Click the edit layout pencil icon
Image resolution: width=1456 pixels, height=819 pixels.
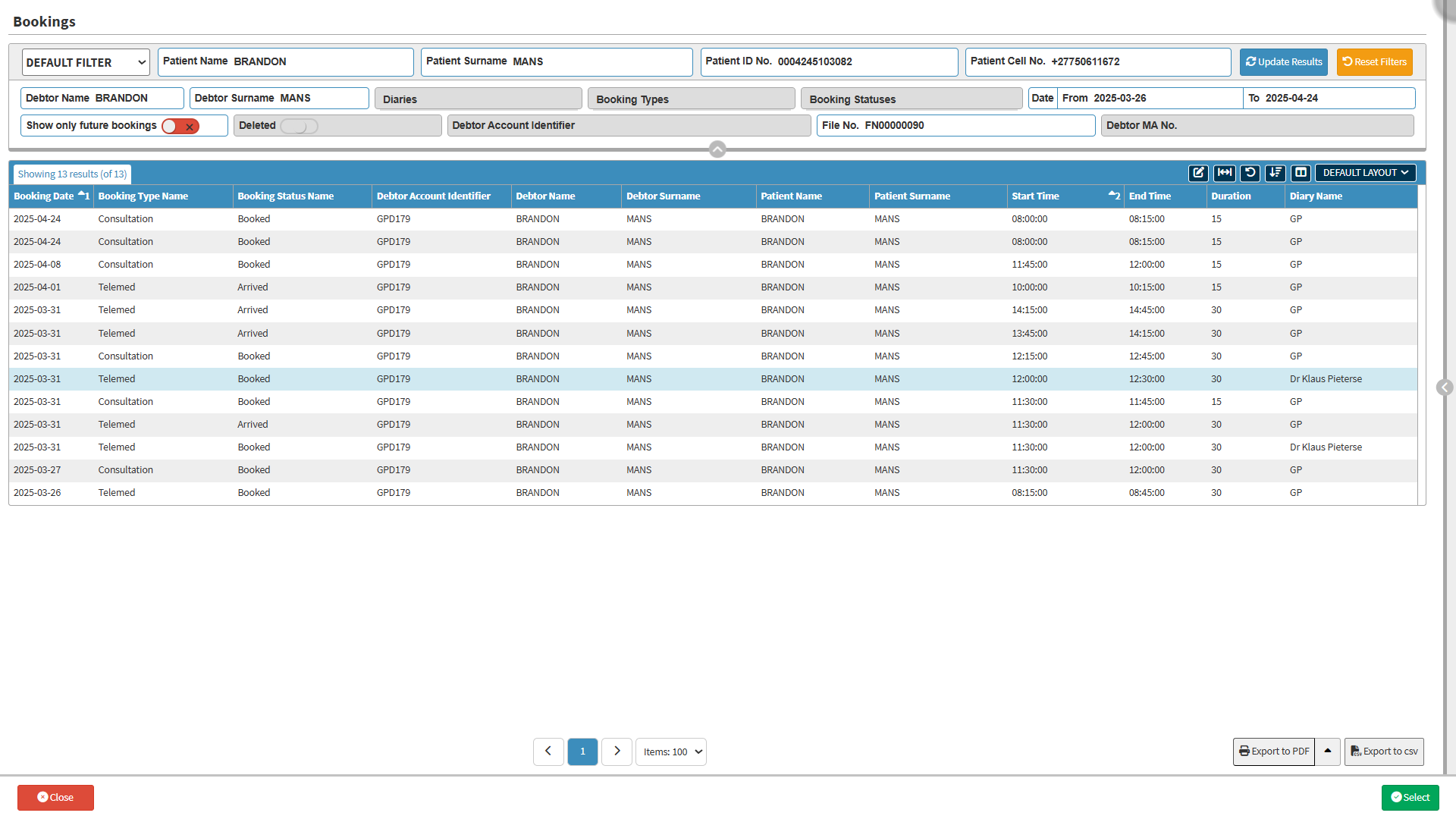[1198, 173]
